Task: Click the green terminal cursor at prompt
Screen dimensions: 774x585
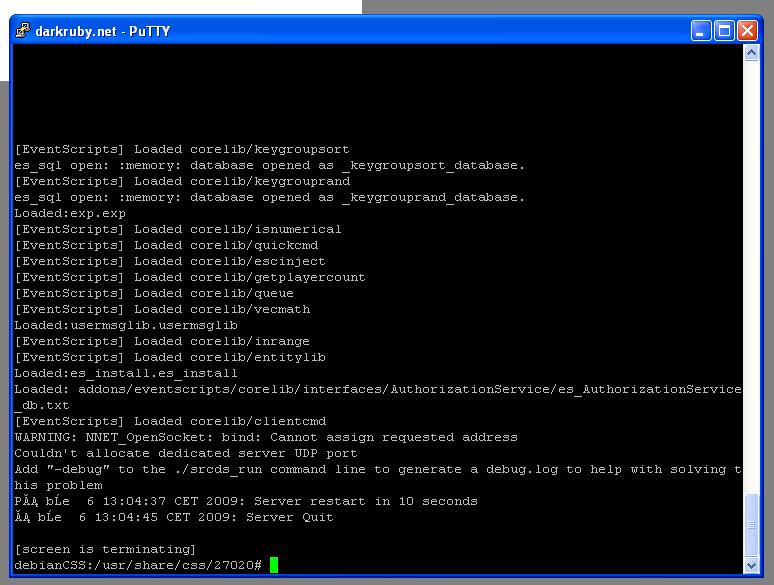Action: (274, 565)
